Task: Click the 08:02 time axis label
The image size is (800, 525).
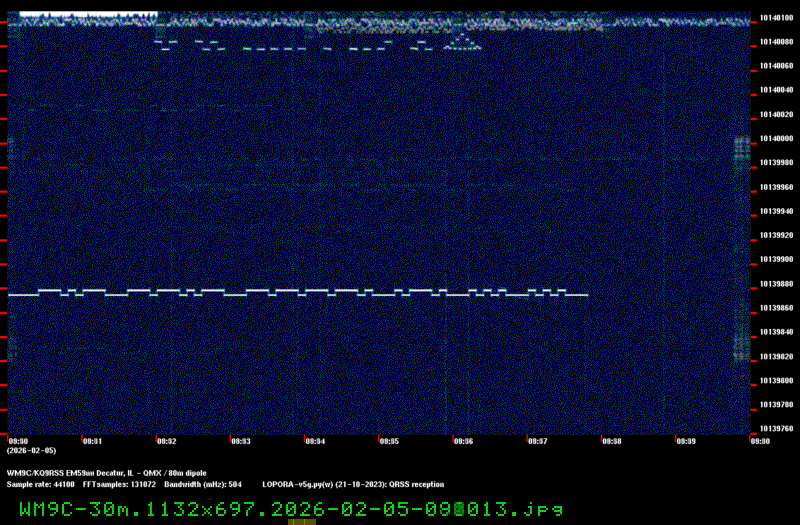Action: [x=166, y=440]
